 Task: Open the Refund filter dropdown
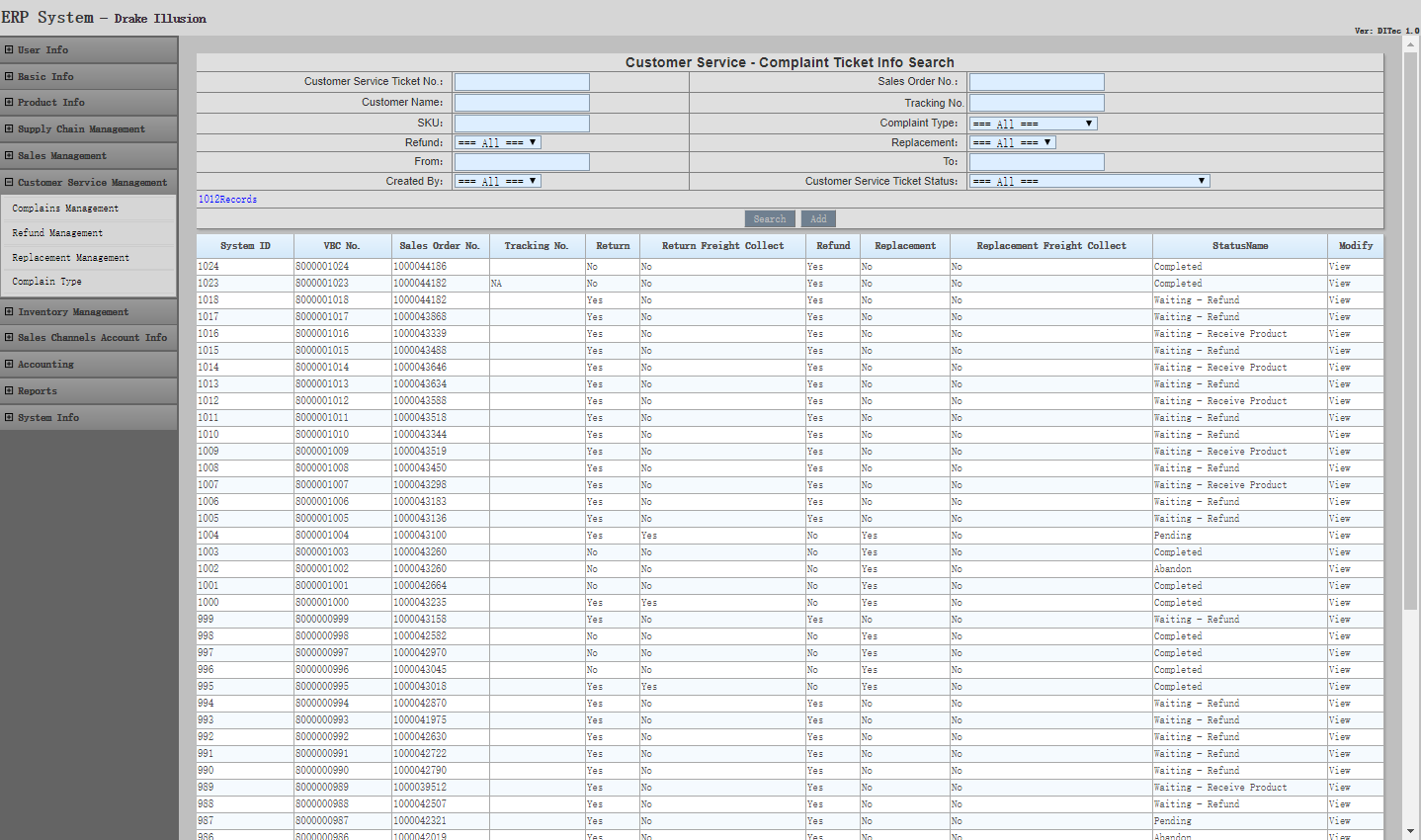[x=497, y=142]
